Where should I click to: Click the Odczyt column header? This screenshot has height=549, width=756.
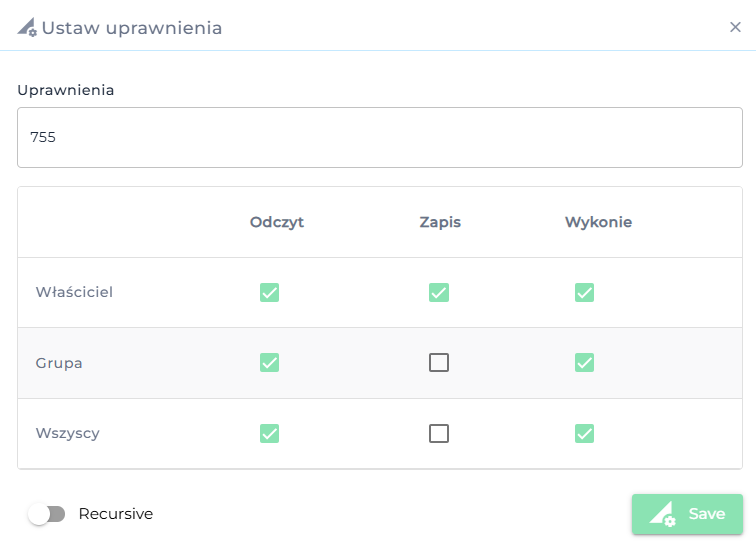coord(277,222)
